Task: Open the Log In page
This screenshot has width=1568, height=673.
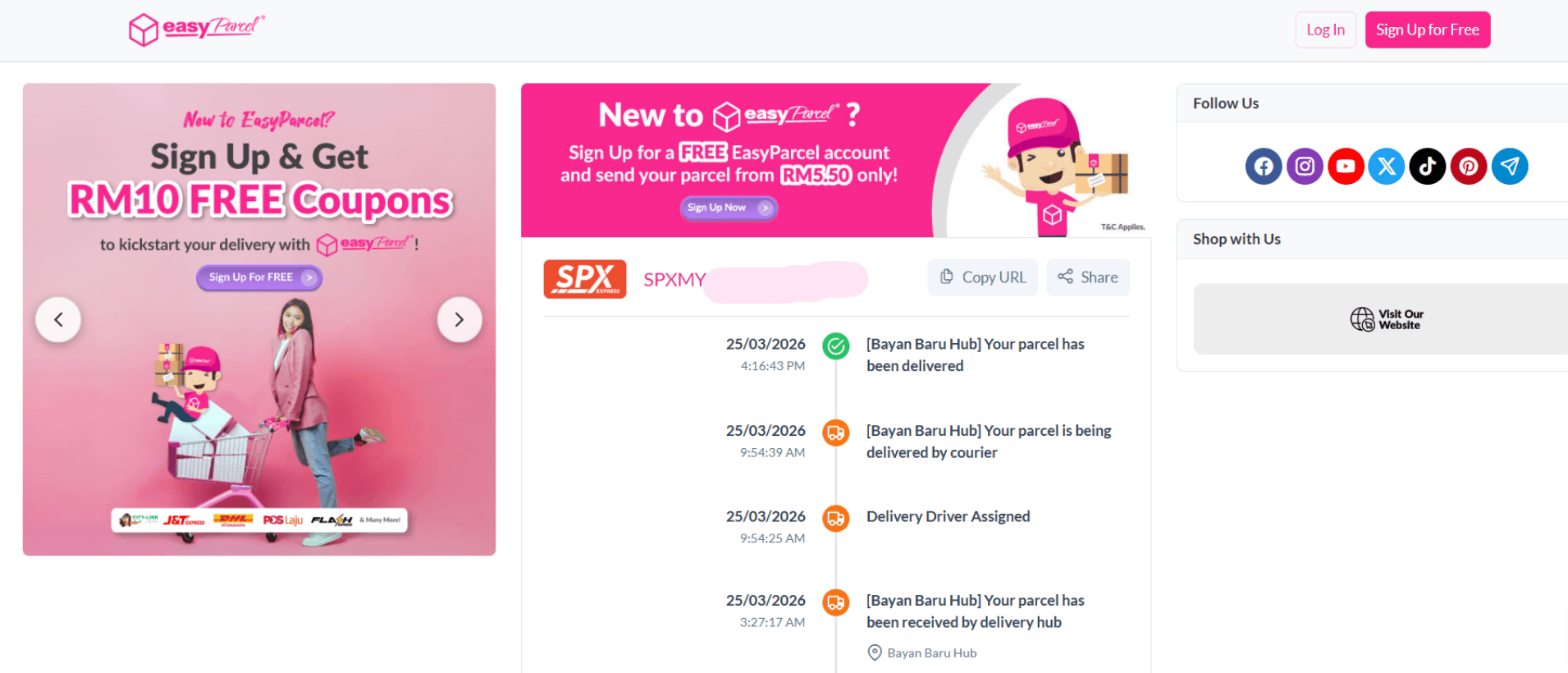Action: pos(1325,30)
